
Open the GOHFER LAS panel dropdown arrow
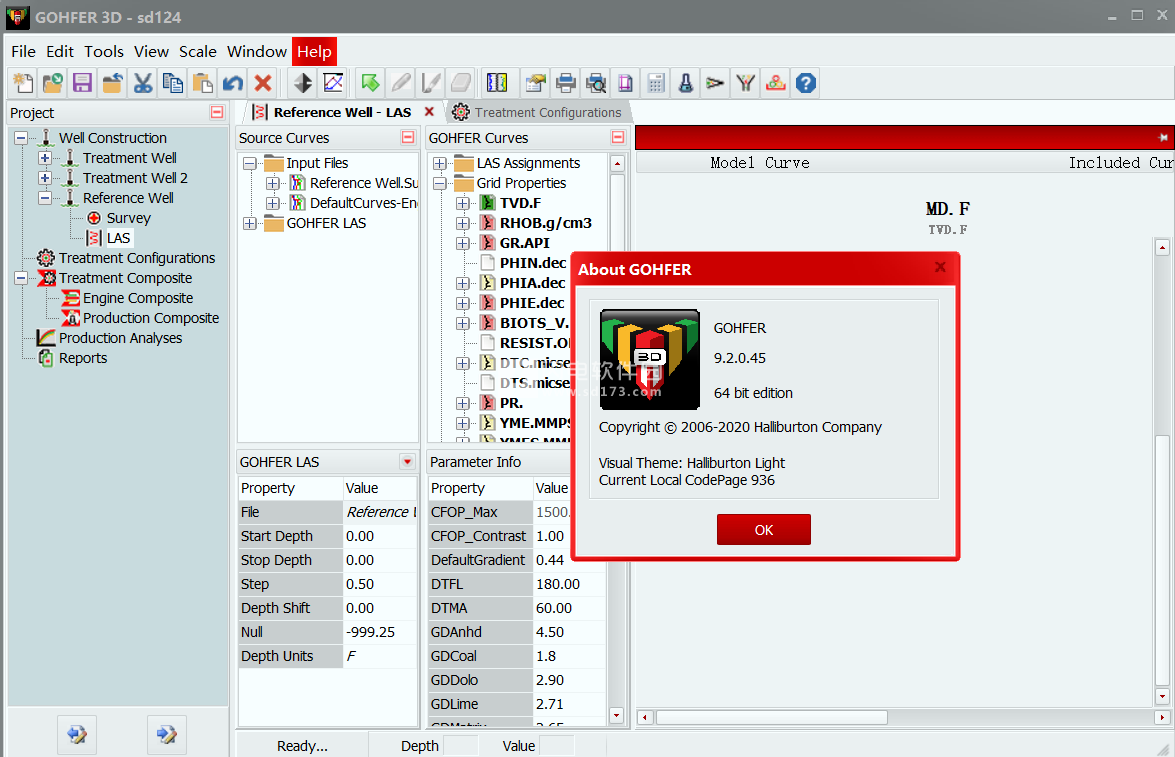pos(408,462)
